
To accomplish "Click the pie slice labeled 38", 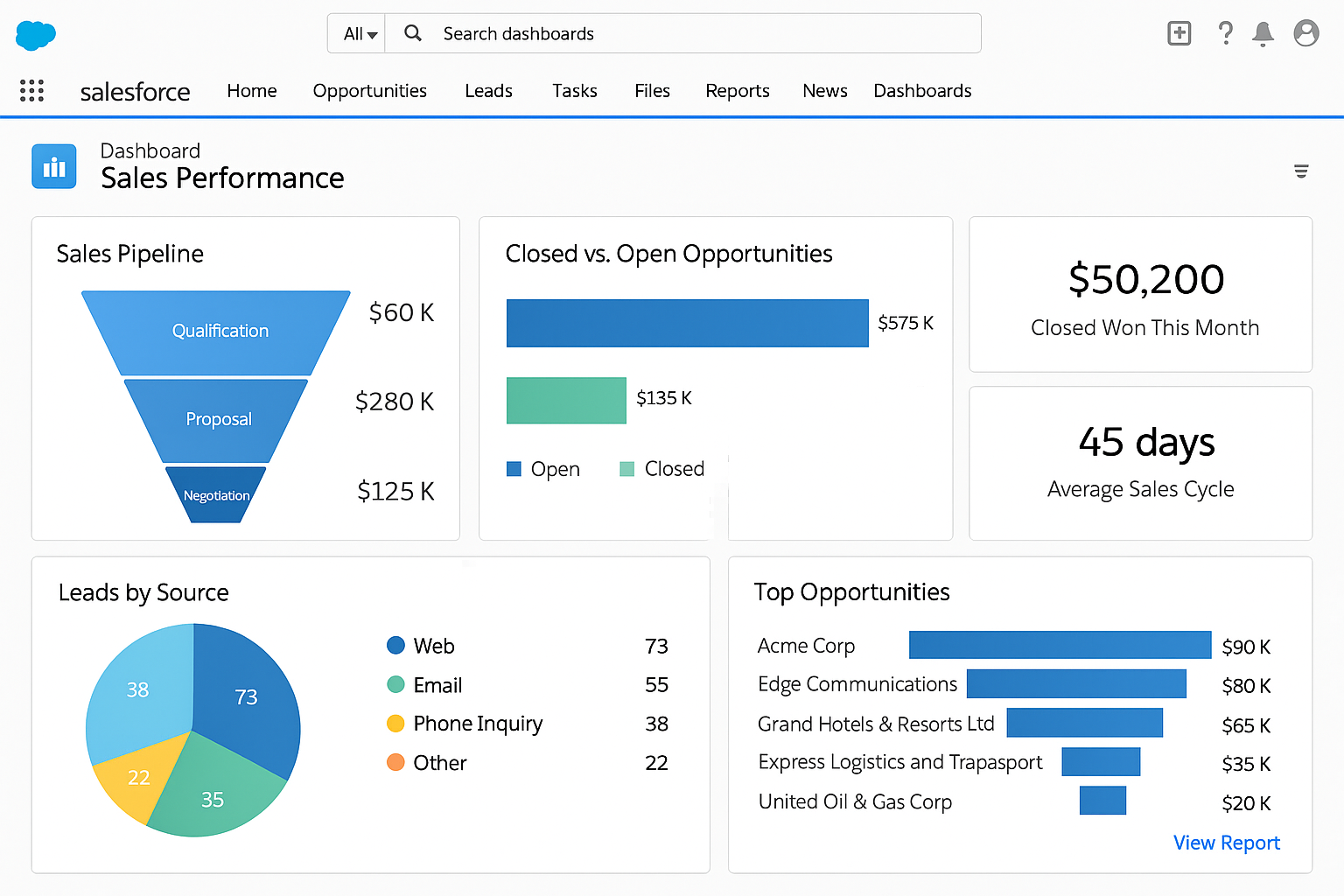I will tap(140, 689).
